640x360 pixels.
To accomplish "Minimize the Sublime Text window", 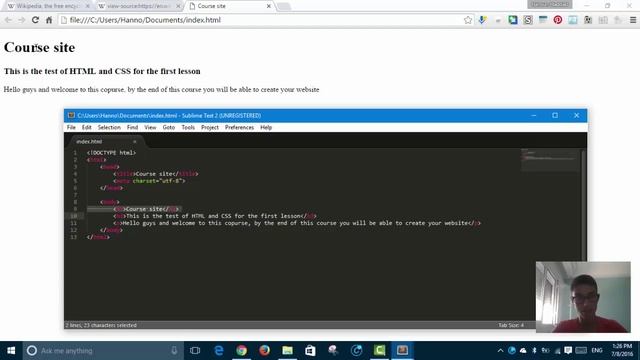I will (x=533, y=116).
